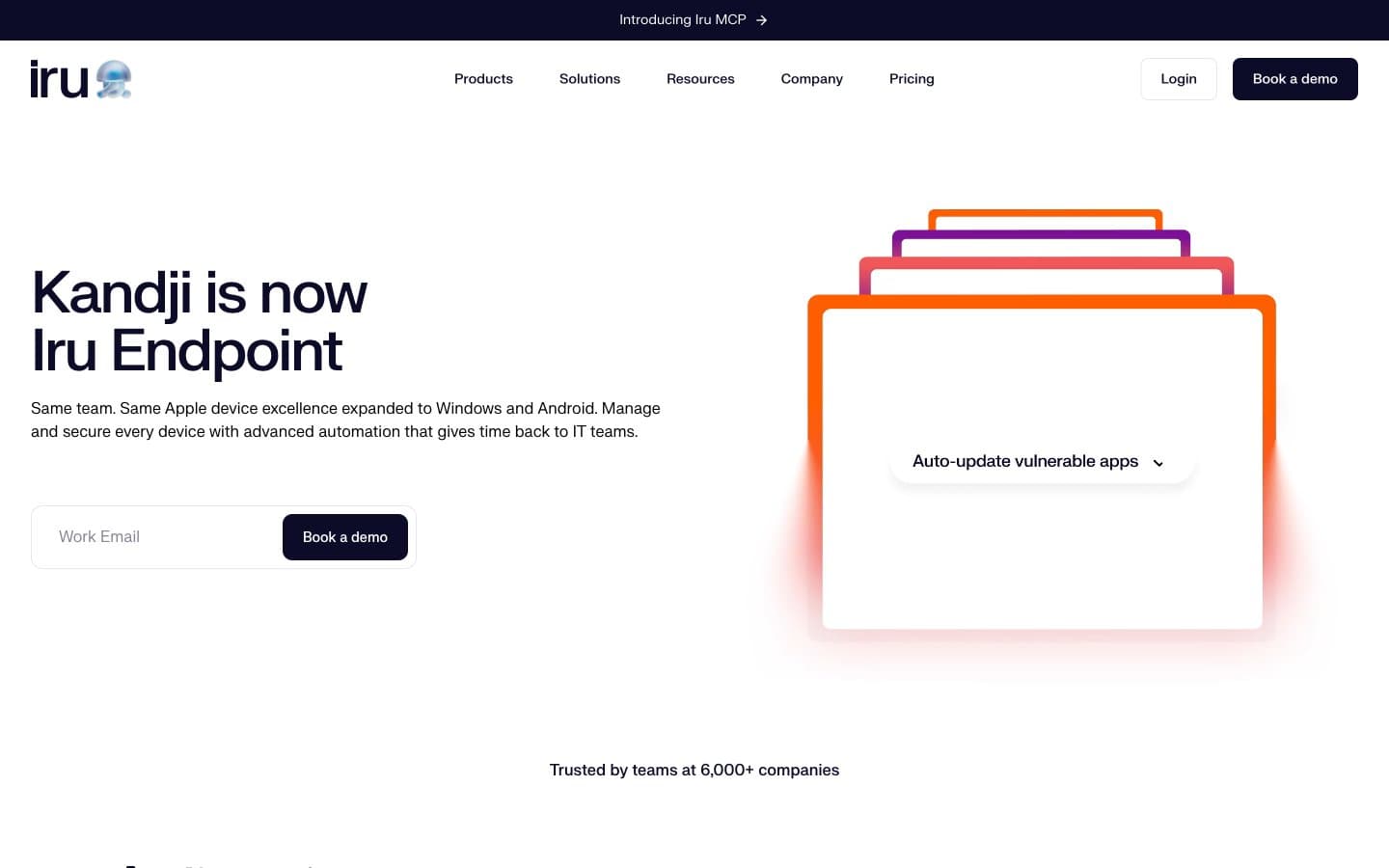Image resolution: width=1389 pixels, height=868 pixels.
Task: Go to the Pricing page
Action: (912, 79)
